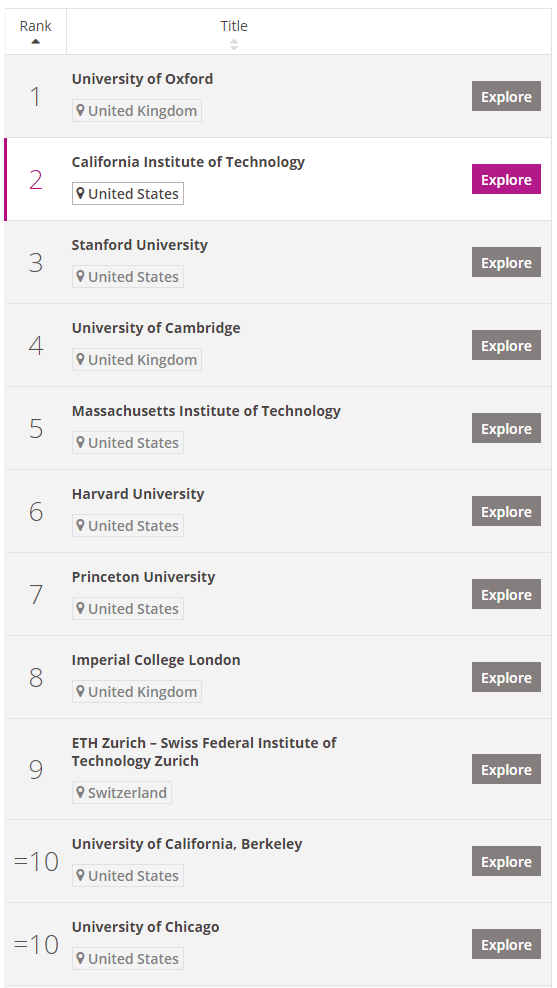The height and width of the screenshot is (988, 557).
Task: Click location pin under Imperial College London
Action: coord(80,691)
